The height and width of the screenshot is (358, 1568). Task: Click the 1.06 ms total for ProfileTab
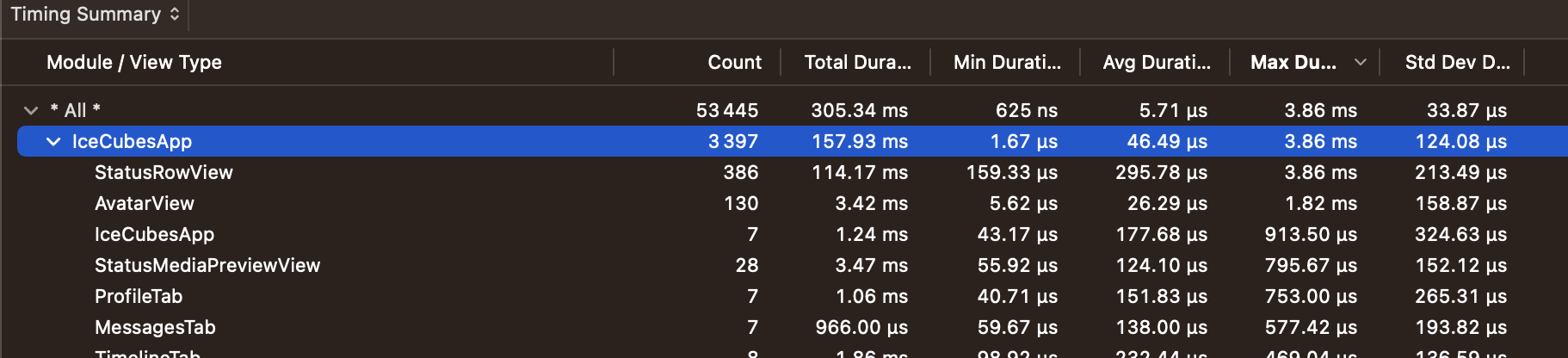(x=872, y=296)
